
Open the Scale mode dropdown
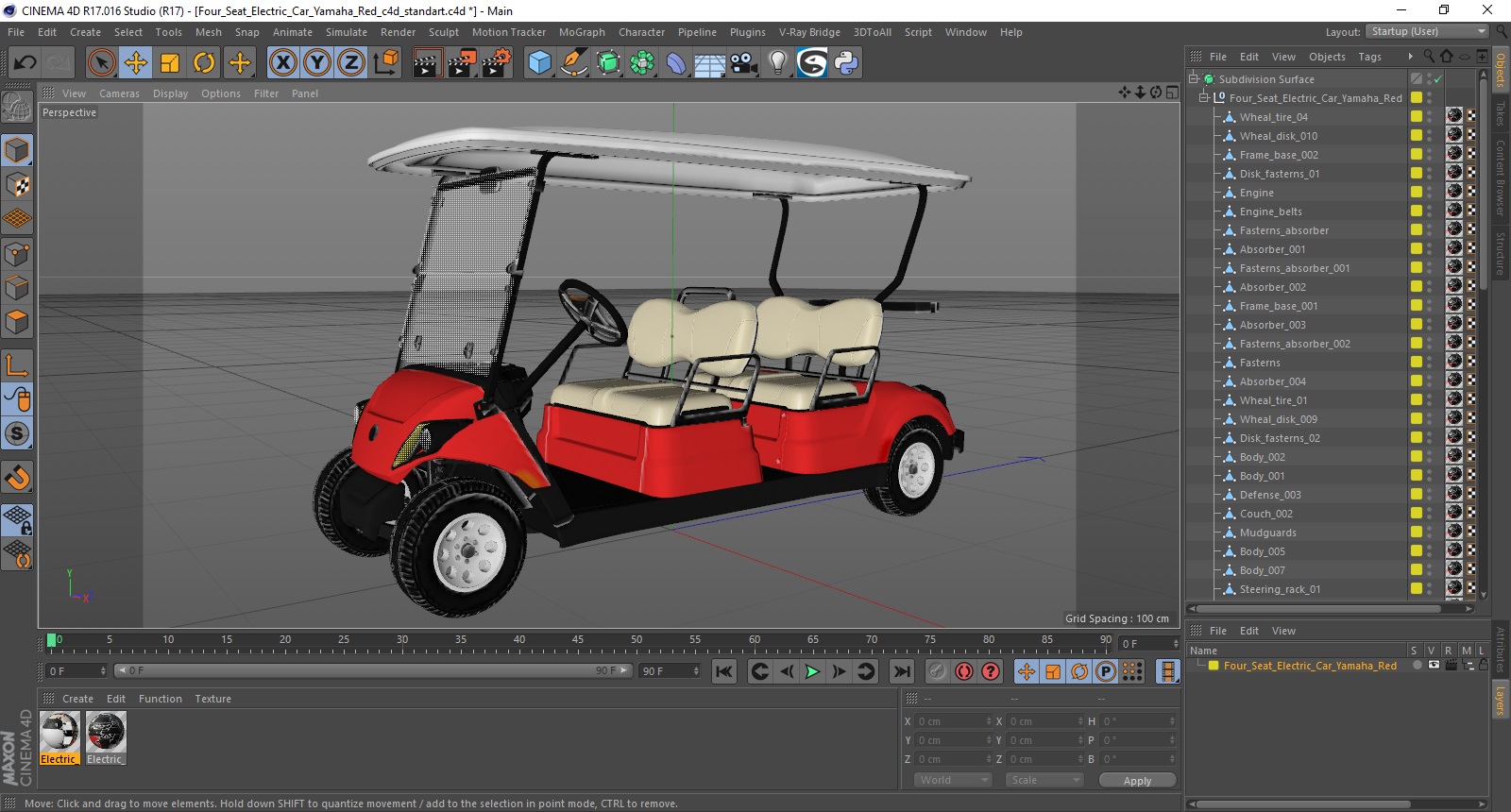pyautogui.click(x=1044, y=780)
